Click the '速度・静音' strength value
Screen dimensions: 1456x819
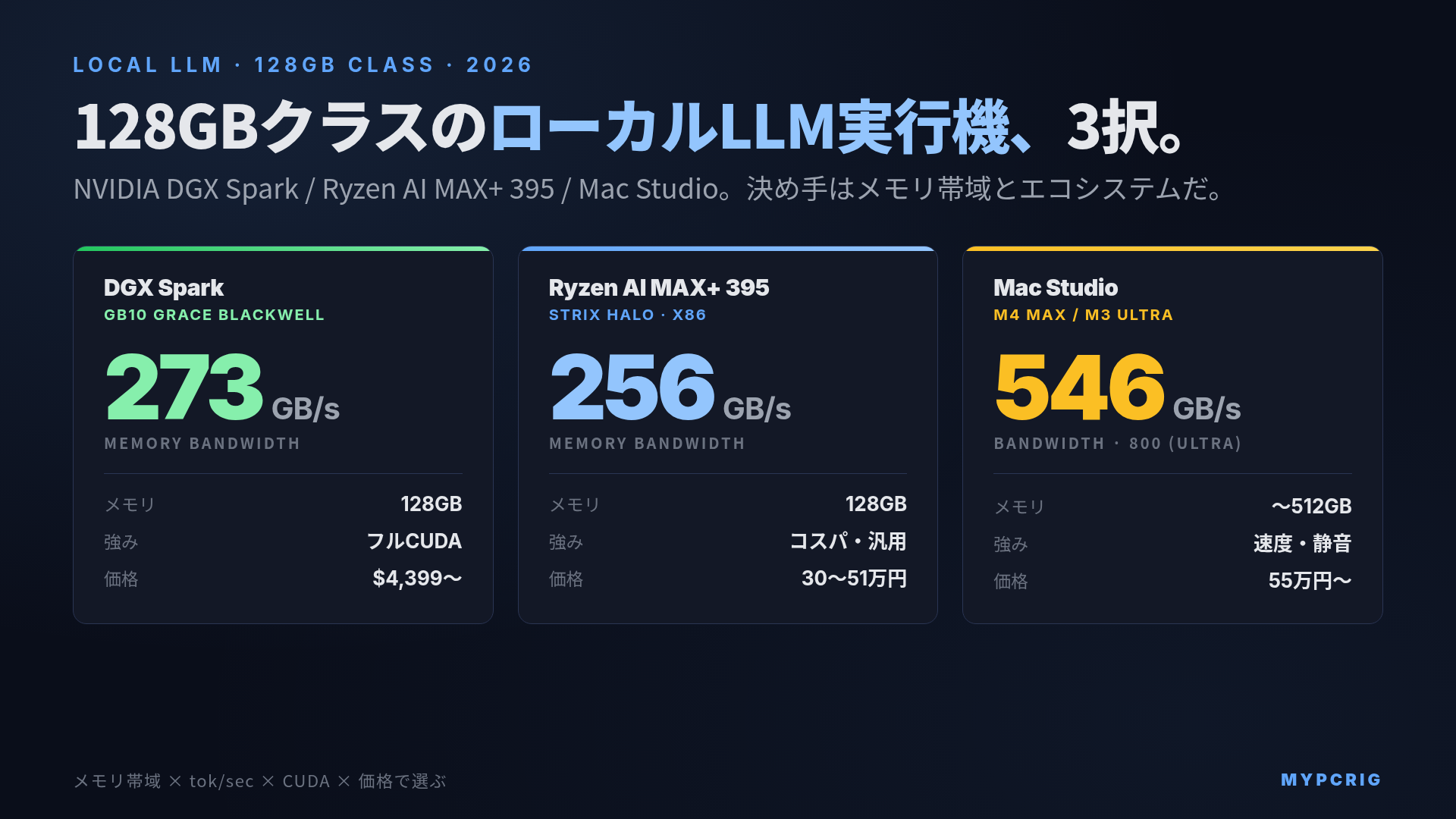click(1303, 544)
